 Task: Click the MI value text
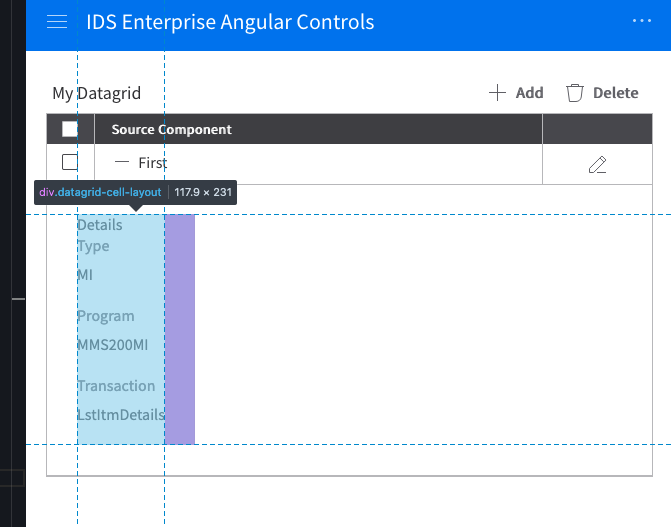[85, 275]
